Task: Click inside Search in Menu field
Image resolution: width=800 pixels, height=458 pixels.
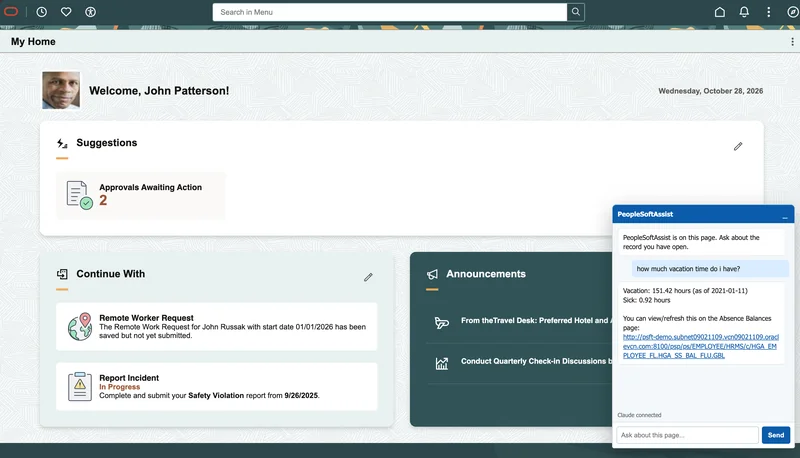Action: (390, 12)
